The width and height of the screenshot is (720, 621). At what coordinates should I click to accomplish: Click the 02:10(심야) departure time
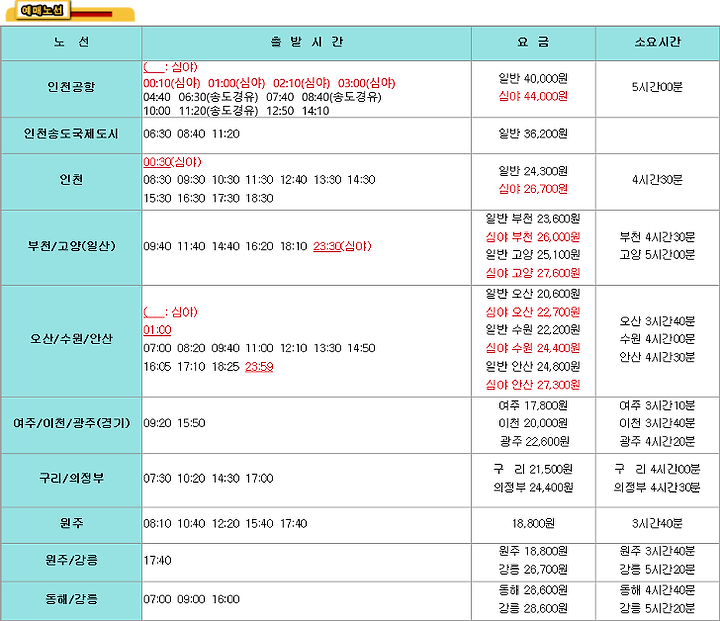[302, 83]
